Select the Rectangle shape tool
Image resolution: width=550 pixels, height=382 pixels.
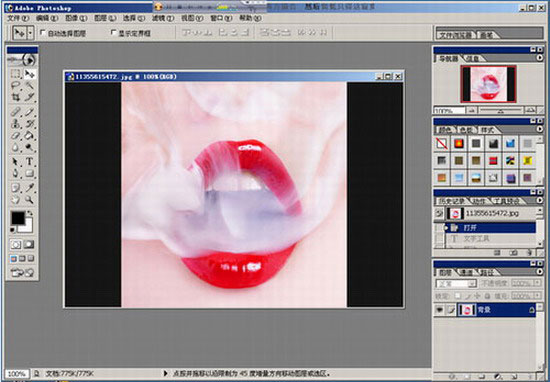(x=29, y=173)
